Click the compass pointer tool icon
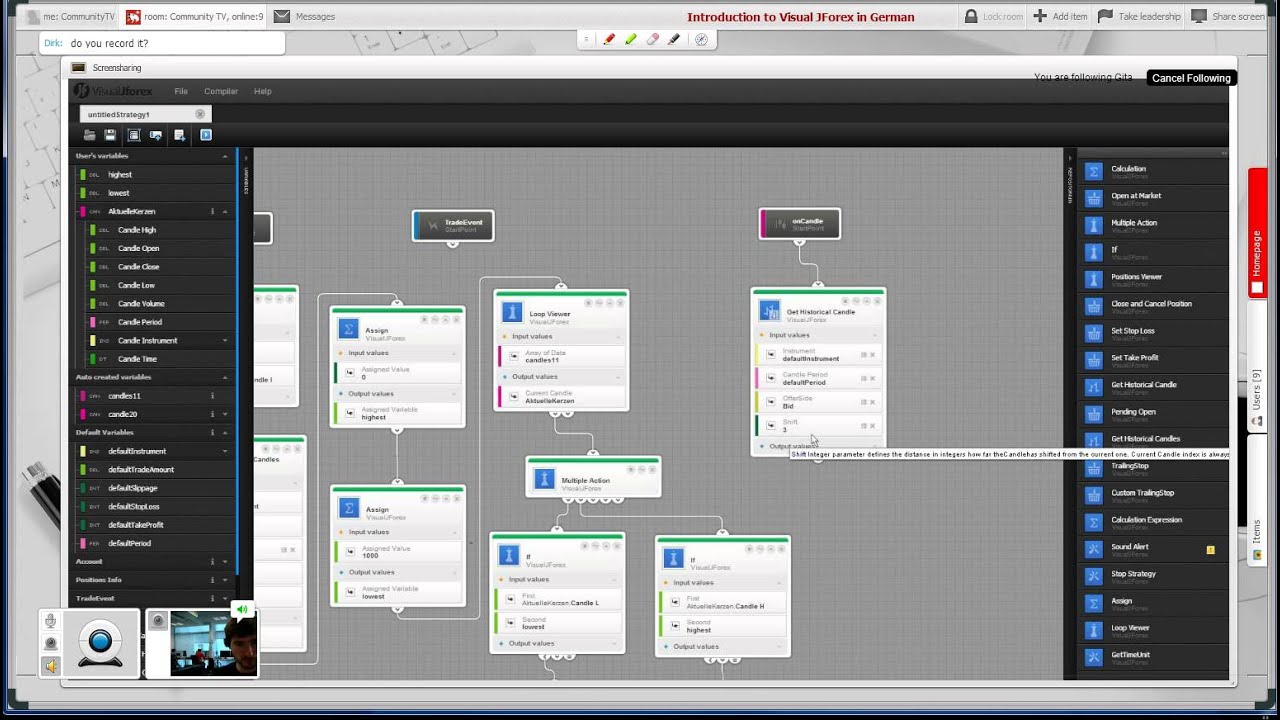Viewport: 1280px width, 720px height. coord(701,40)
